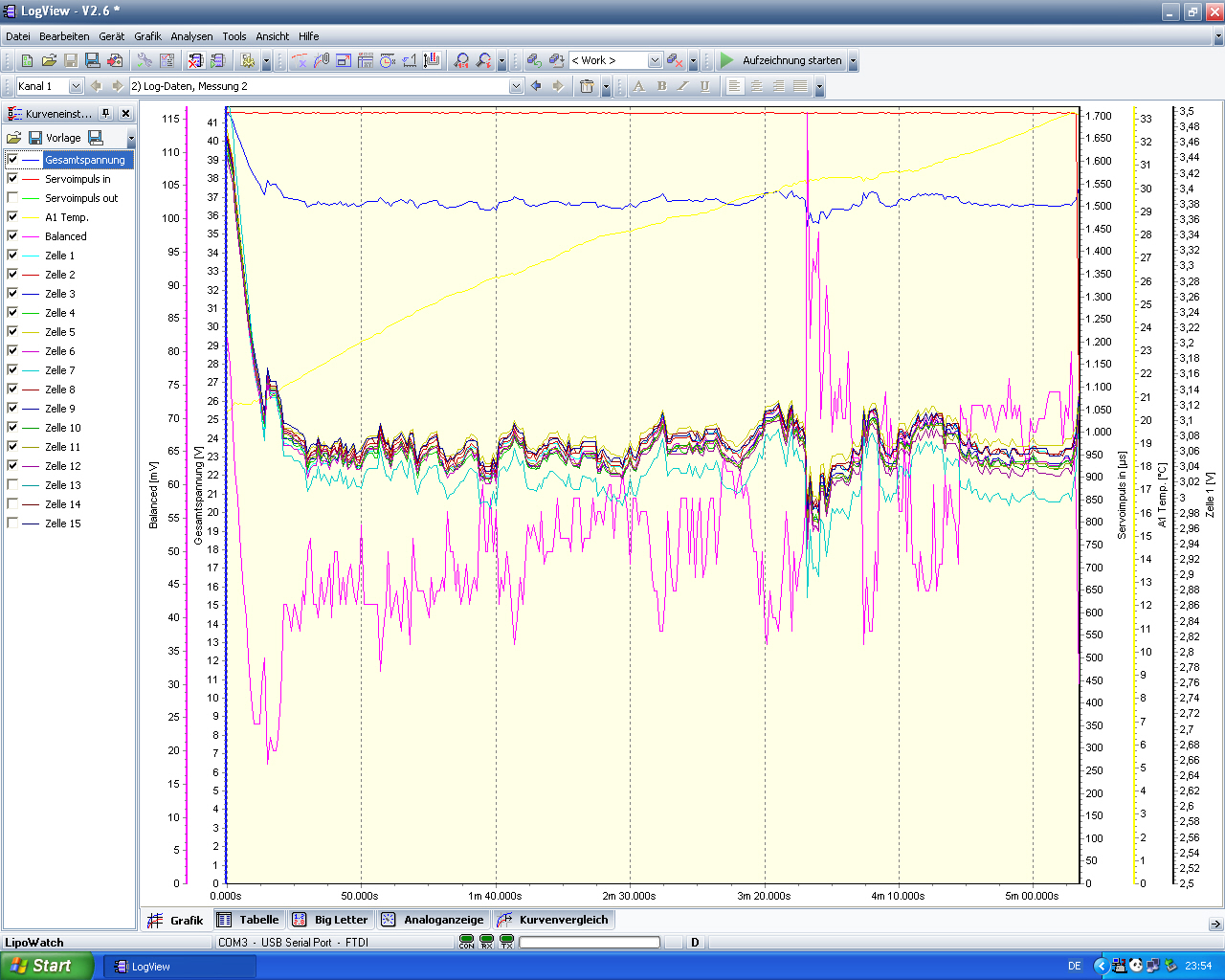1225x980 pixels.
Task: Click the disk icon left of Vorlage
Action: coord(35,138)
